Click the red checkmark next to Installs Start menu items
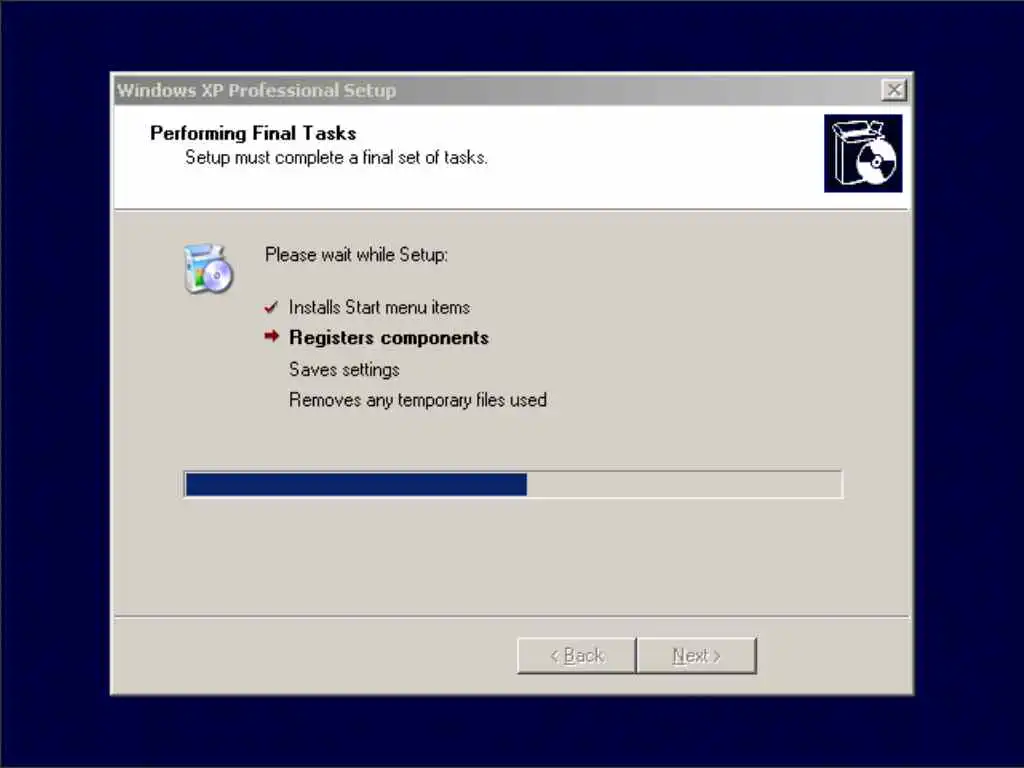Image resolution: width=1024 pixels, height=768 pixels. 271,307
